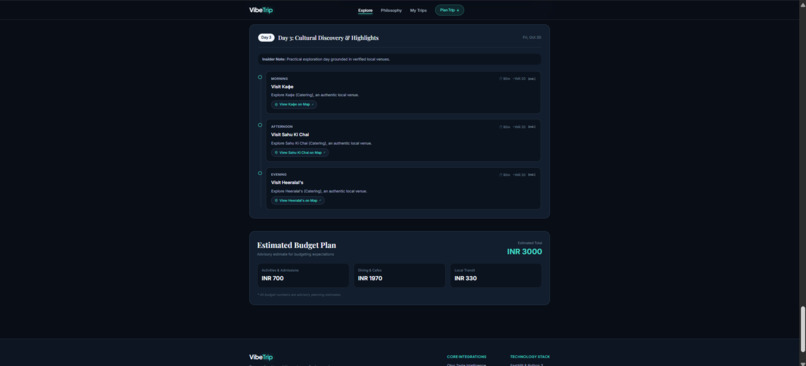Screen dimensions: 806x366
Task: Click the EVENING label
Action: pyautogui.click(x=279, y=175)
